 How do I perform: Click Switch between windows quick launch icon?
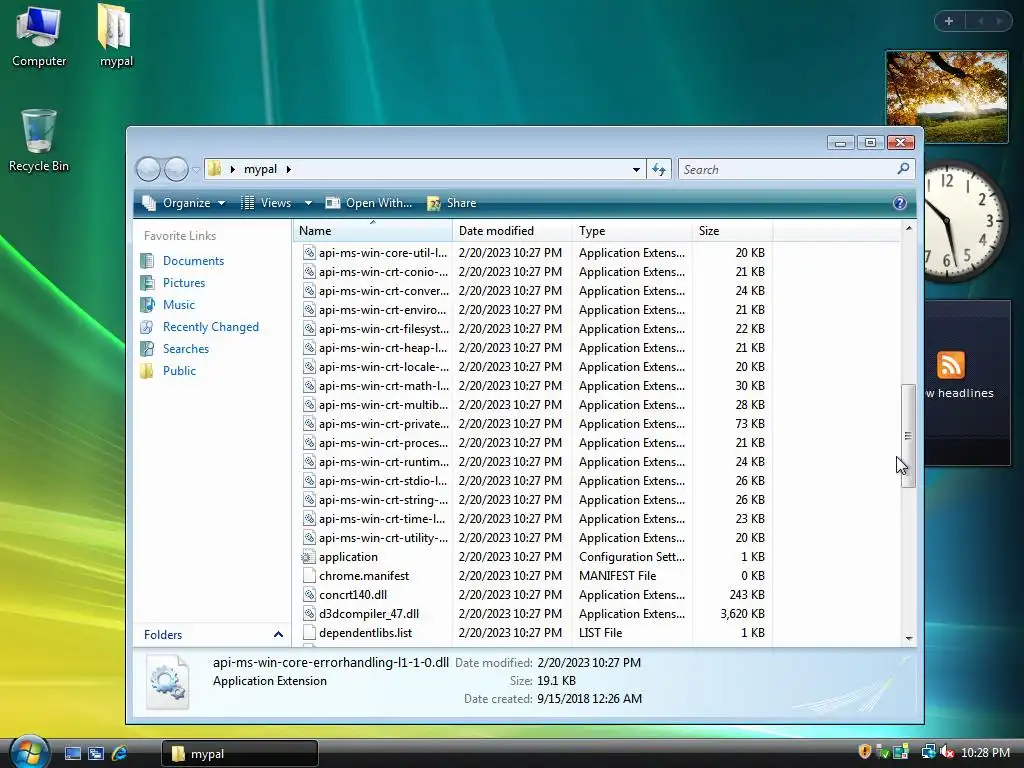pos(96,754)
